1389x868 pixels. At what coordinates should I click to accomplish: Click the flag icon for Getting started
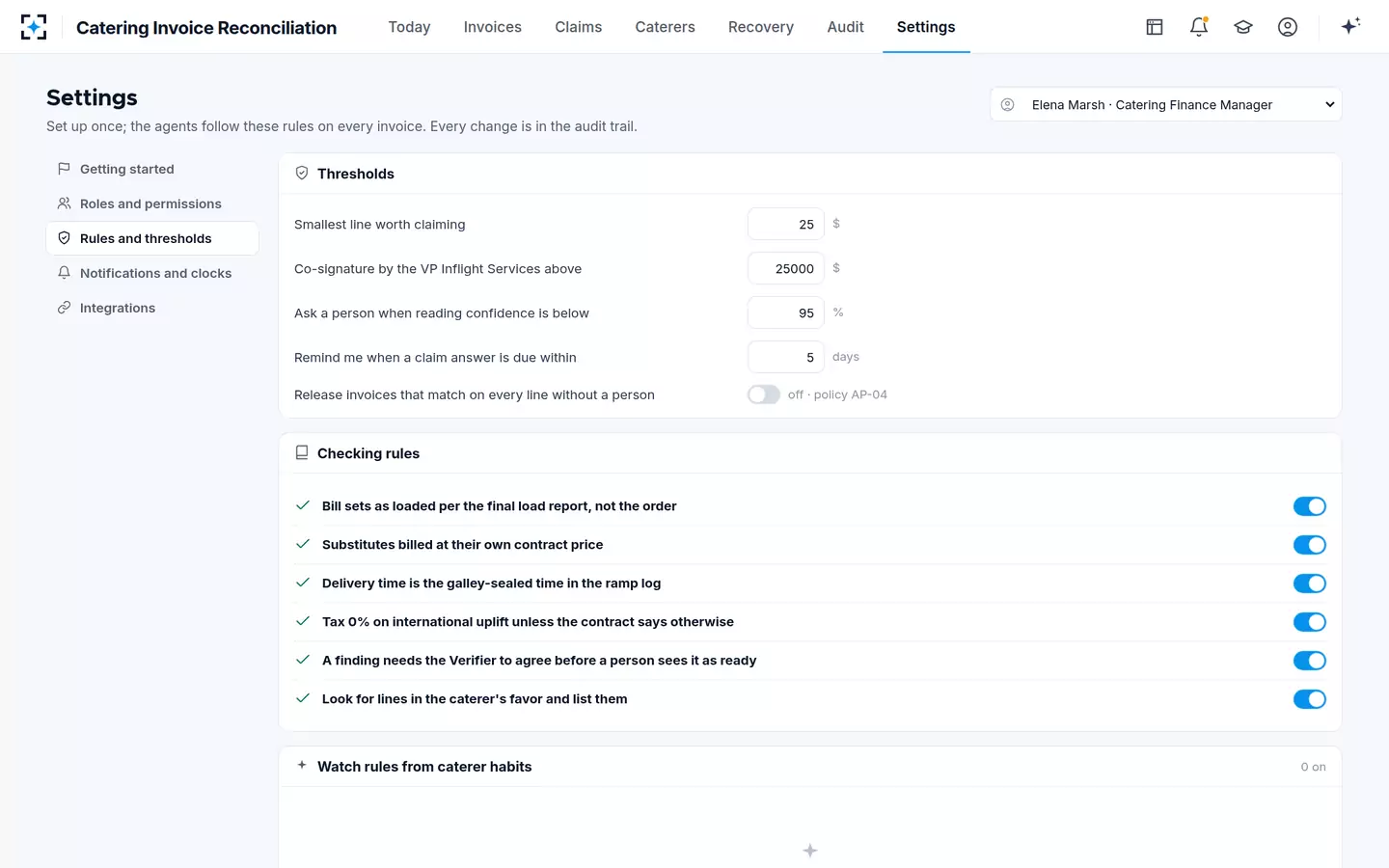[x=64, y=169]
